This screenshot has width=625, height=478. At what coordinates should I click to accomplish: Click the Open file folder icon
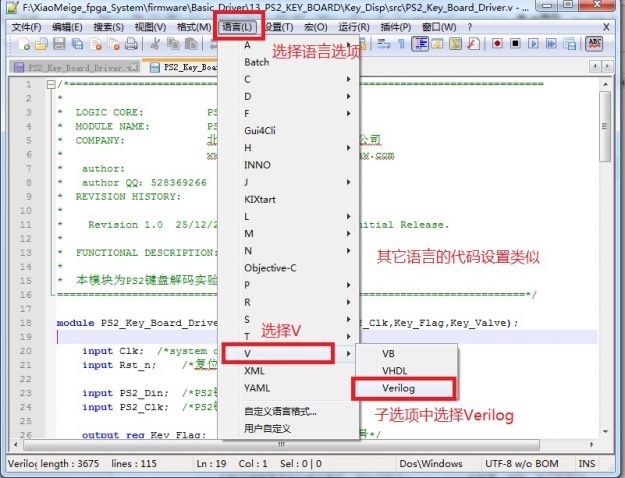tap(41, 44)
